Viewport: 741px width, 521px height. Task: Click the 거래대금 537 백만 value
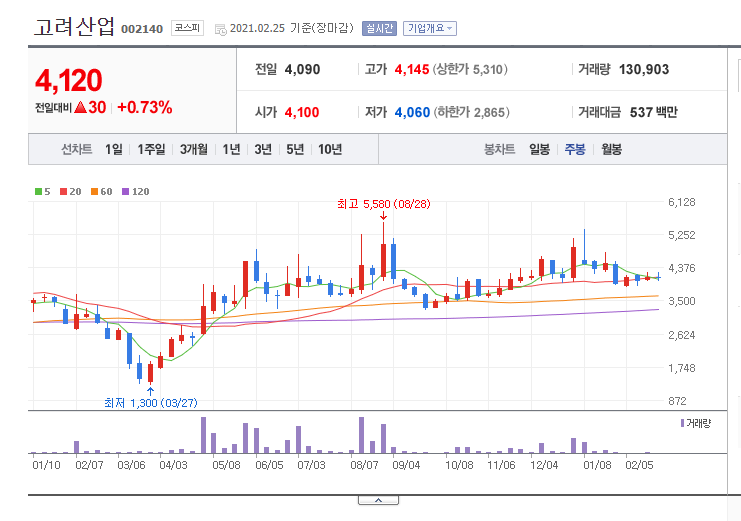(x=654, y=113)
